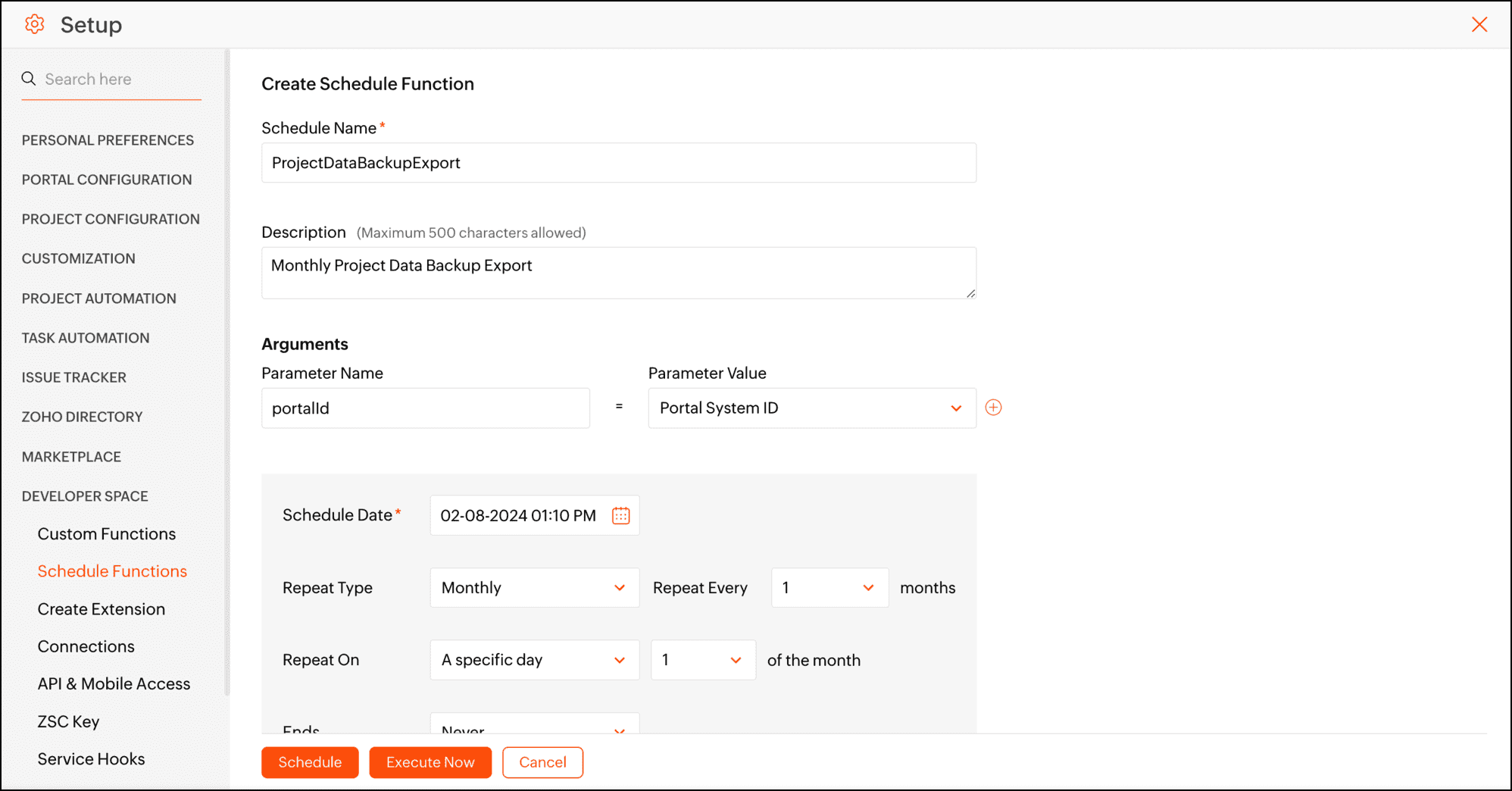This screenshot has width=1512, height=791.
Task: Click the Schedule Name input field
Action: pyautogui.click(x=618, y=163)
